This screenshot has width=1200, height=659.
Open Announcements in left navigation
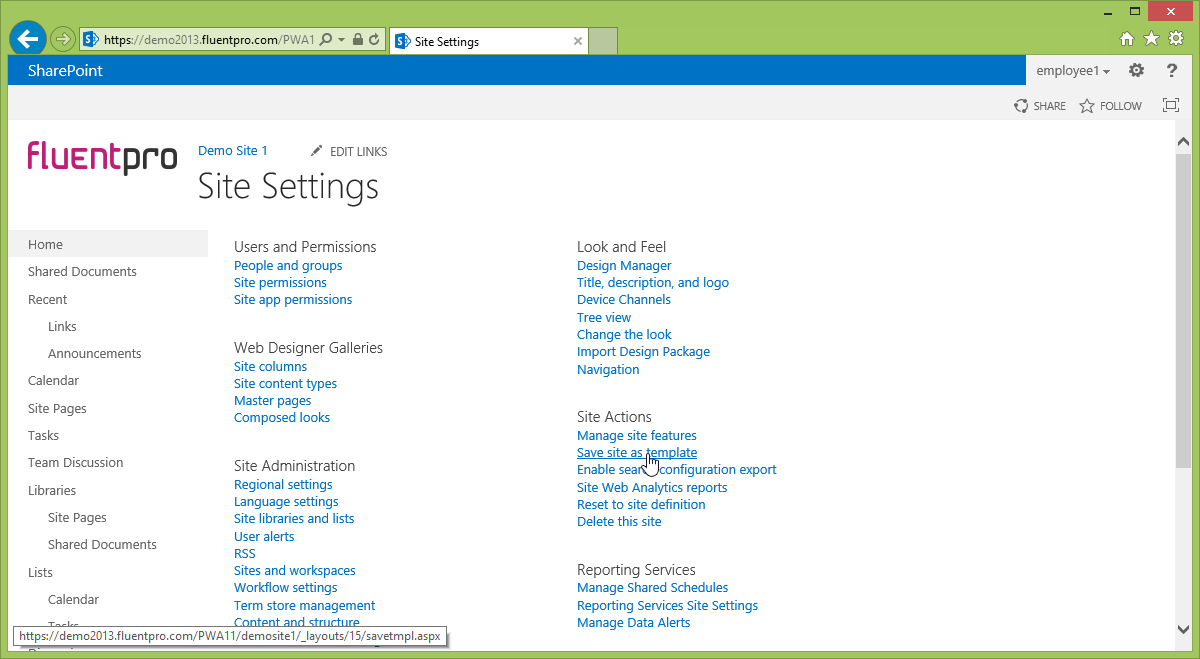coord(94,353)
